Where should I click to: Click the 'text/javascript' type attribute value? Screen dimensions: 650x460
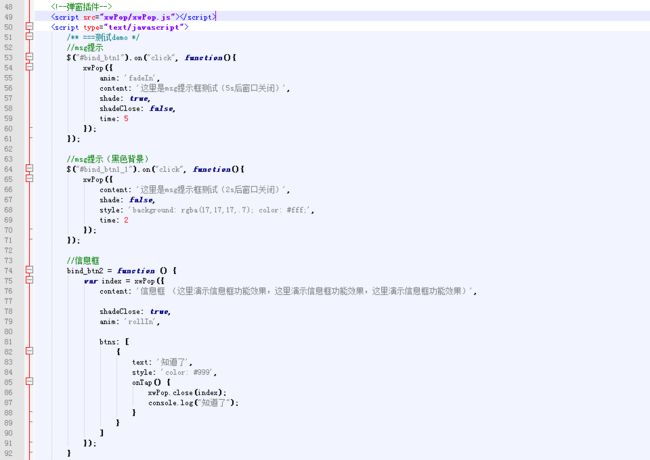pyautogui.click(x=144, y=27)
